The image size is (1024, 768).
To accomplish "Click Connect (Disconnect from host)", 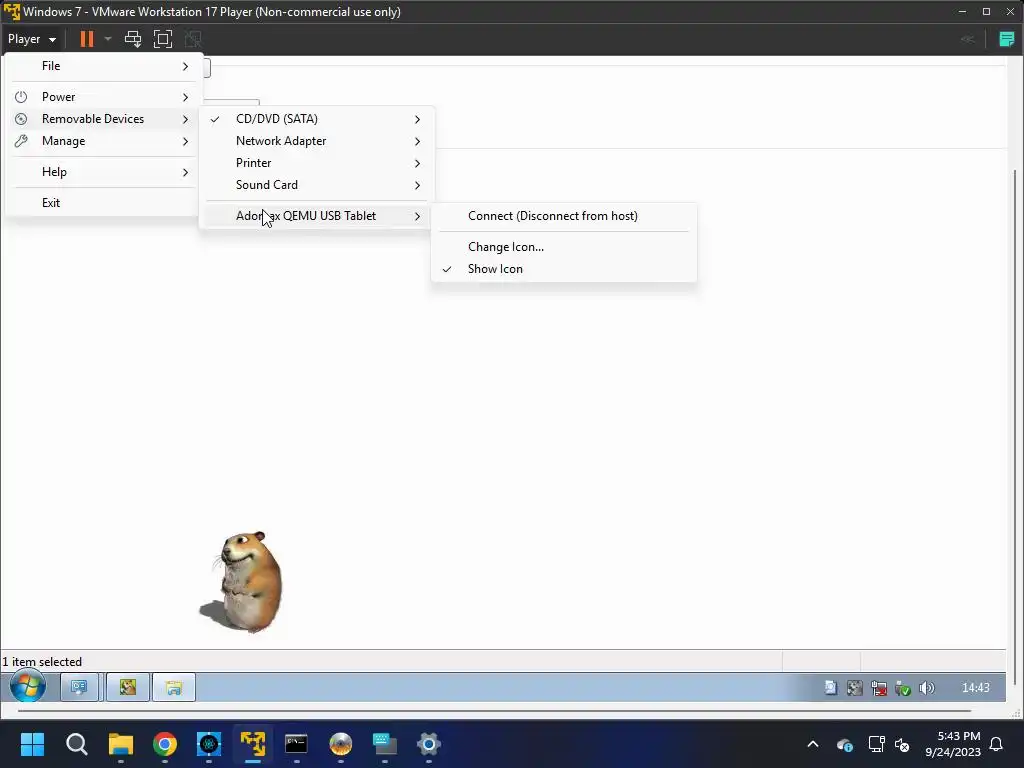I will 564,216.
